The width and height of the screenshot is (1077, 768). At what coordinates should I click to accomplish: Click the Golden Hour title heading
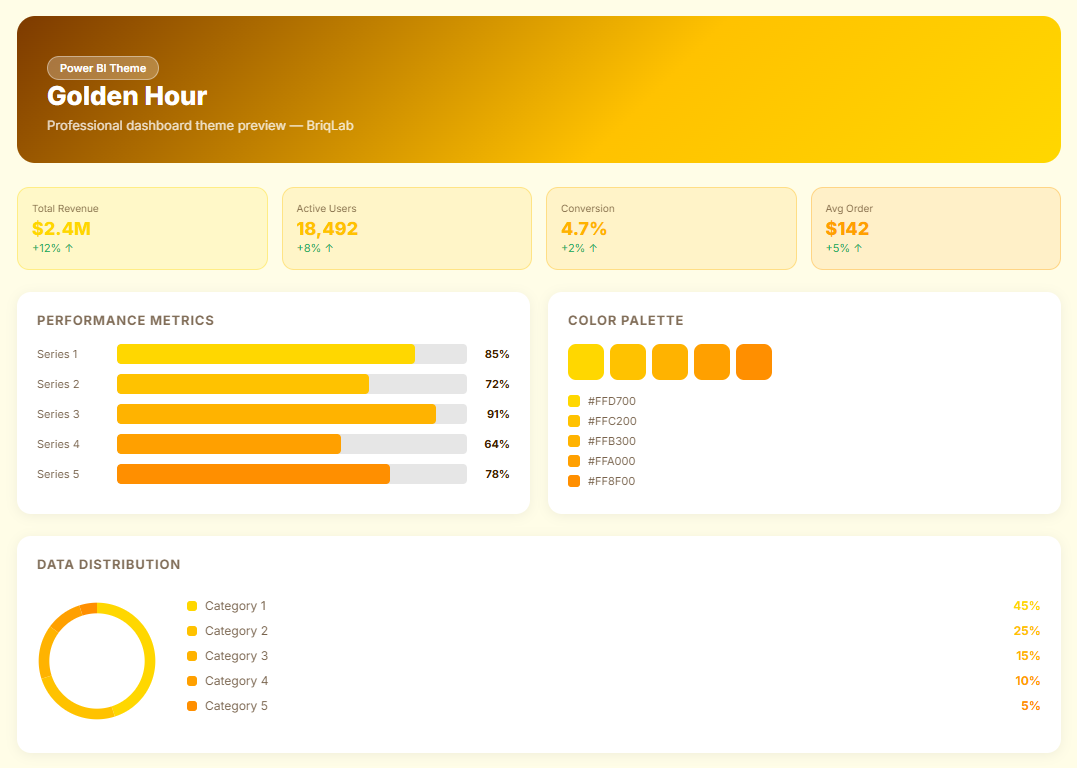(127, 96)
